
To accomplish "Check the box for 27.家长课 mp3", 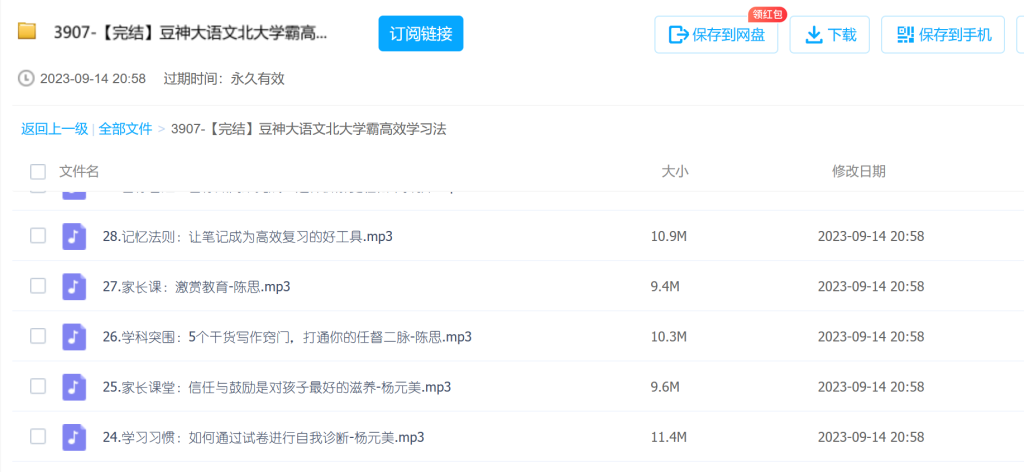I will [38, 286].
